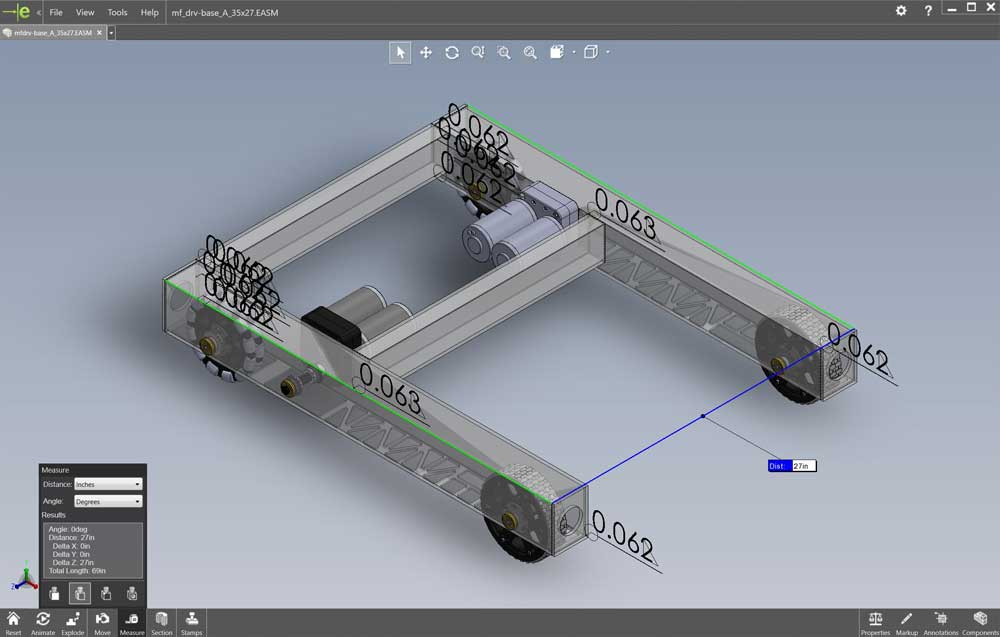1000x637 pixels.
Task: Click the Animate button in the bottom bar
Action: 43,622
